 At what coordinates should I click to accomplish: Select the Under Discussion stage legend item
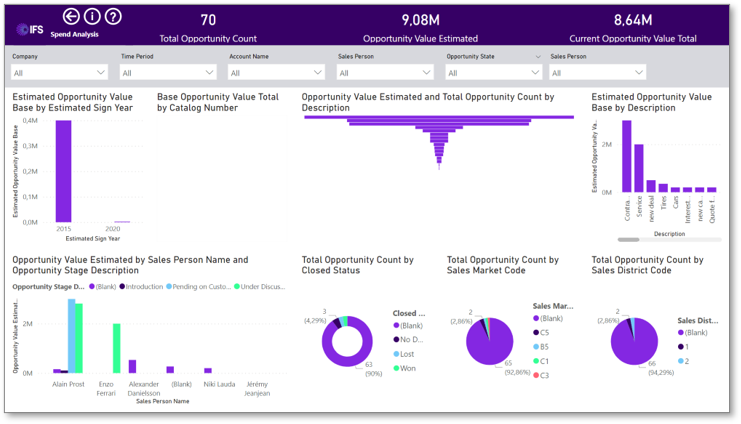click(x=259, y=286)
